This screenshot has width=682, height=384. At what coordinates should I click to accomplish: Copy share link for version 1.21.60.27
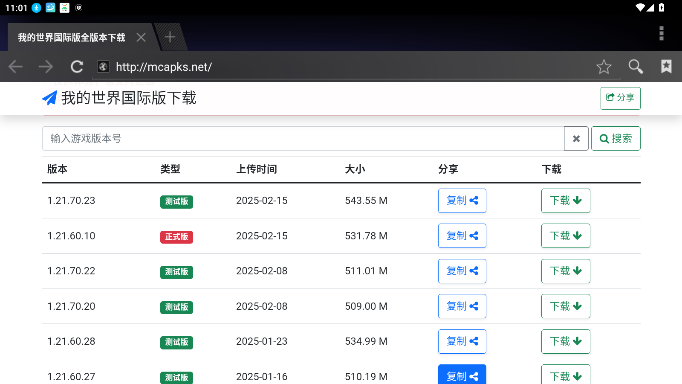(462, 375)
